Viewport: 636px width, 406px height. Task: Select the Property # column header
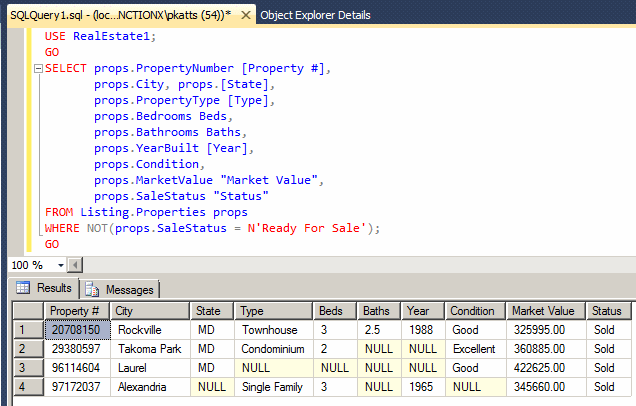point(77,311)
